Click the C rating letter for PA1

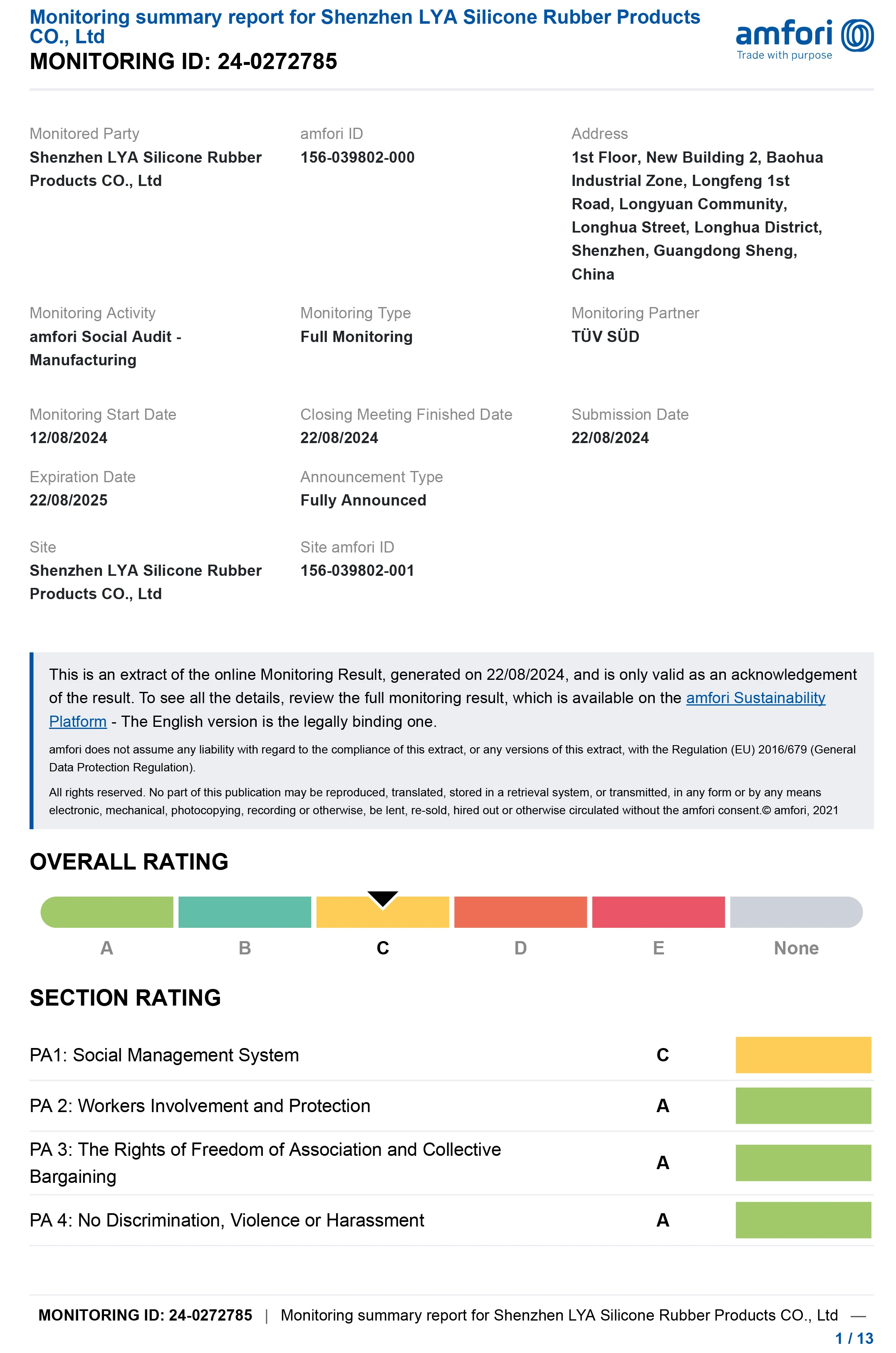tap(662, 1055)
